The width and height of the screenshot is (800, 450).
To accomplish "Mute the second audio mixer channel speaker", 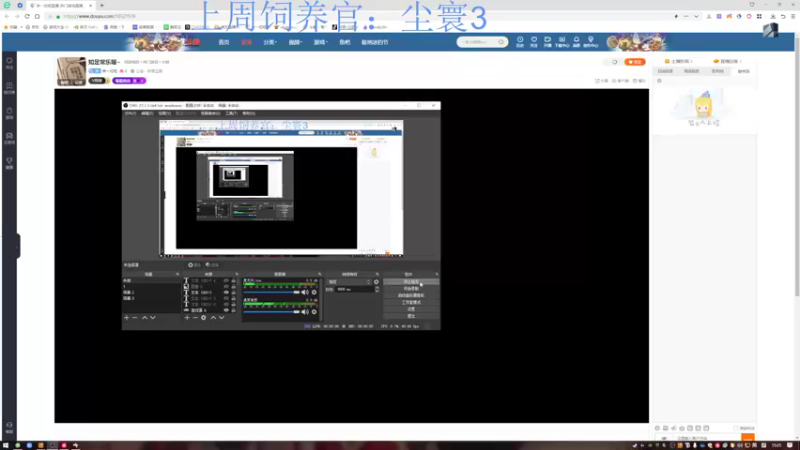I will point(305,312).
